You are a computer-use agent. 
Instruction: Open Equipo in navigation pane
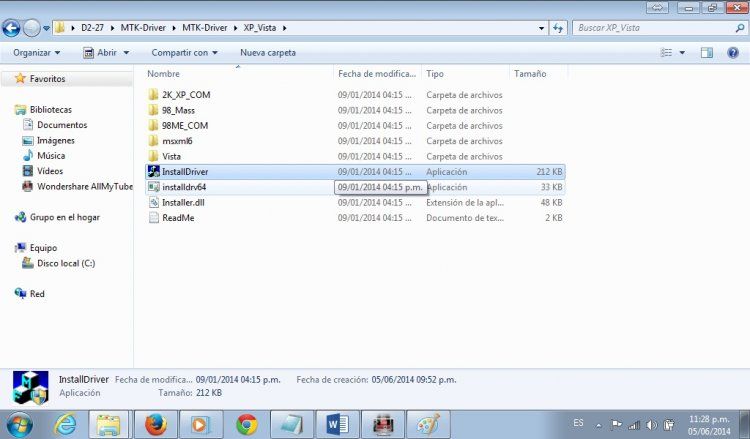point(43,248)
